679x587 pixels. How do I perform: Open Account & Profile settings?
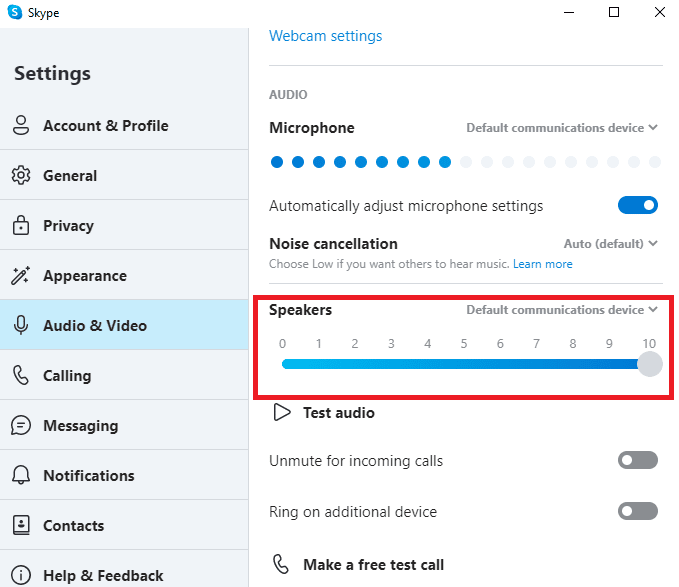pyautogui.click(x=124, y=126)
